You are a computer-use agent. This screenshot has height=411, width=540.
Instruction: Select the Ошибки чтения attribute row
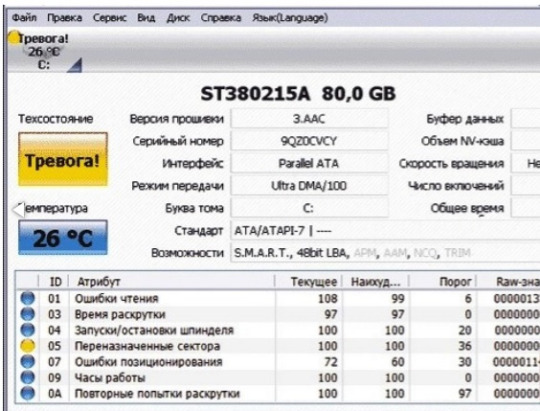pos(278,298)
